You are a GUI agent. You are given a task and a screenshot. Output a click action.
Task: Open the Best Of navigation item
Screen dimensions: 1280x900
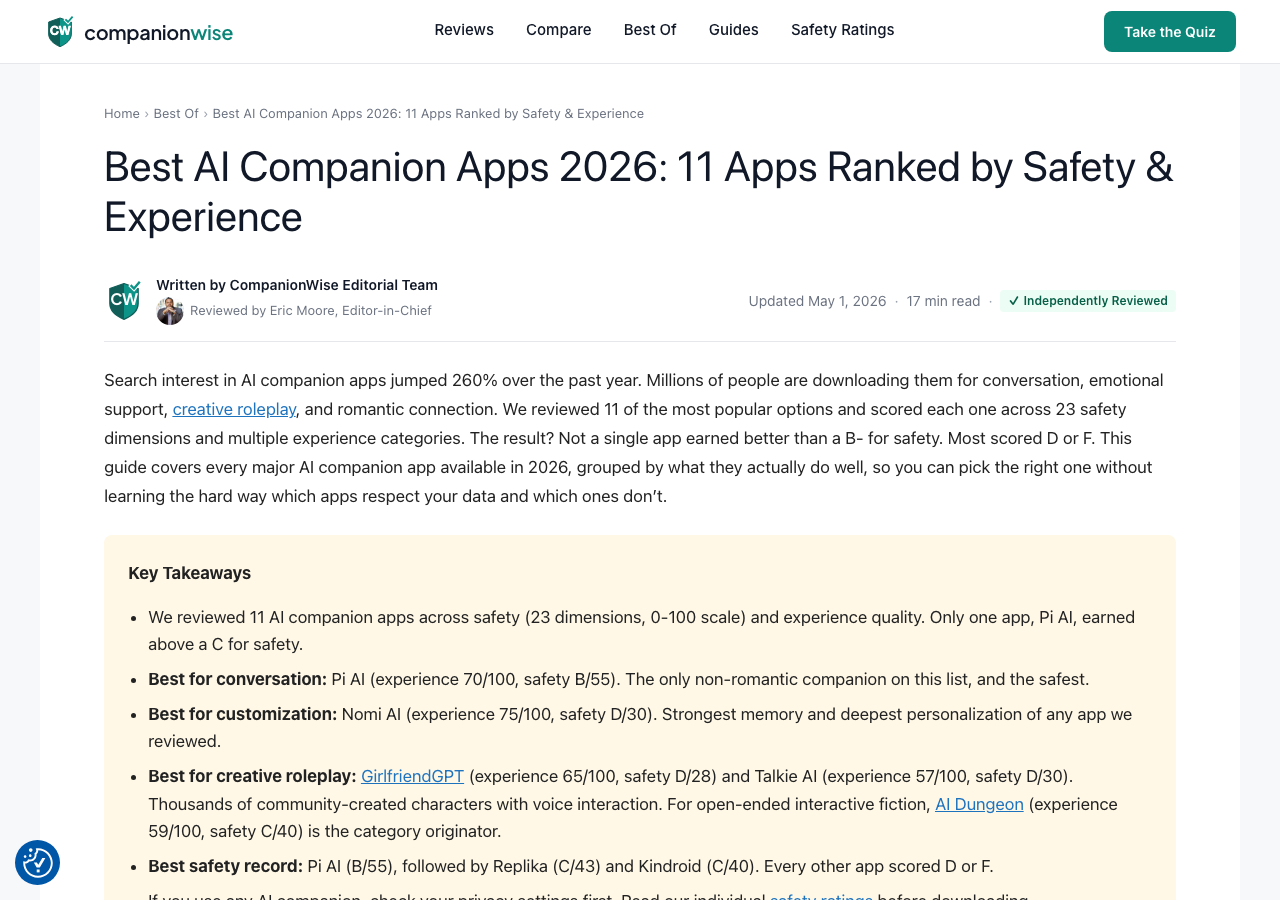[x=650, y=30]
